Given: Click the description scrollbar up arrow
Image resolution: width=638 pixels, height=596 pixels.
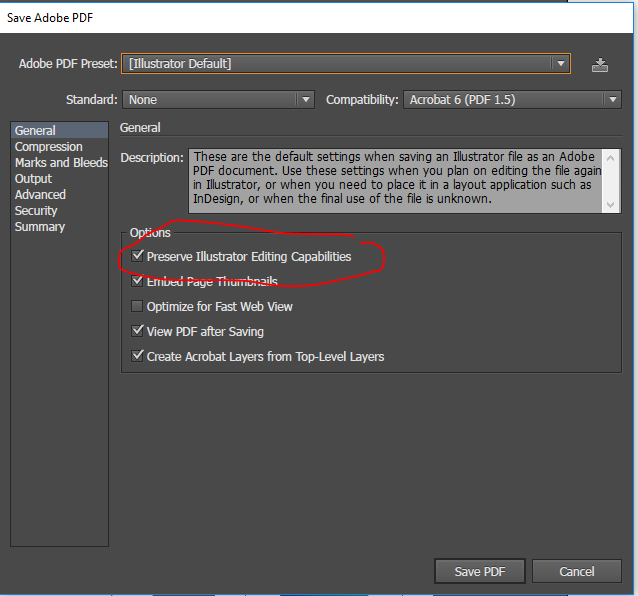Looking at the screenshot, I should tap(610, 158).
